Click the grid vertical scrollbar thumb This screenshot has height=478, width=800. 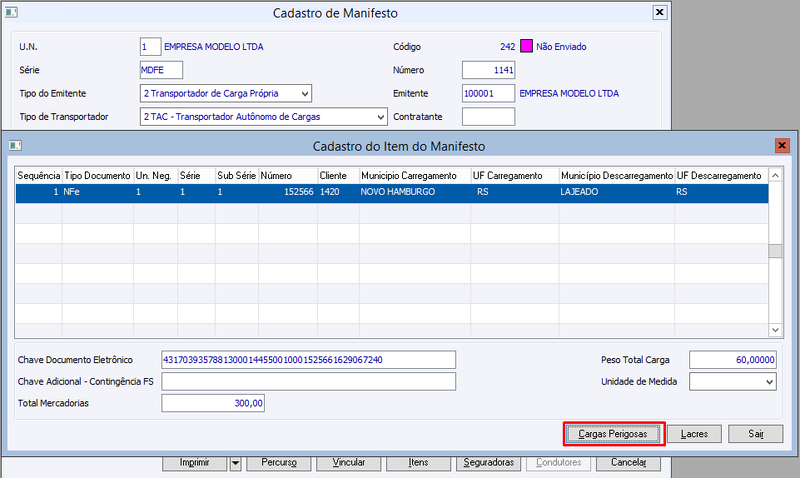pyautogui.click(x=775, y=251)
